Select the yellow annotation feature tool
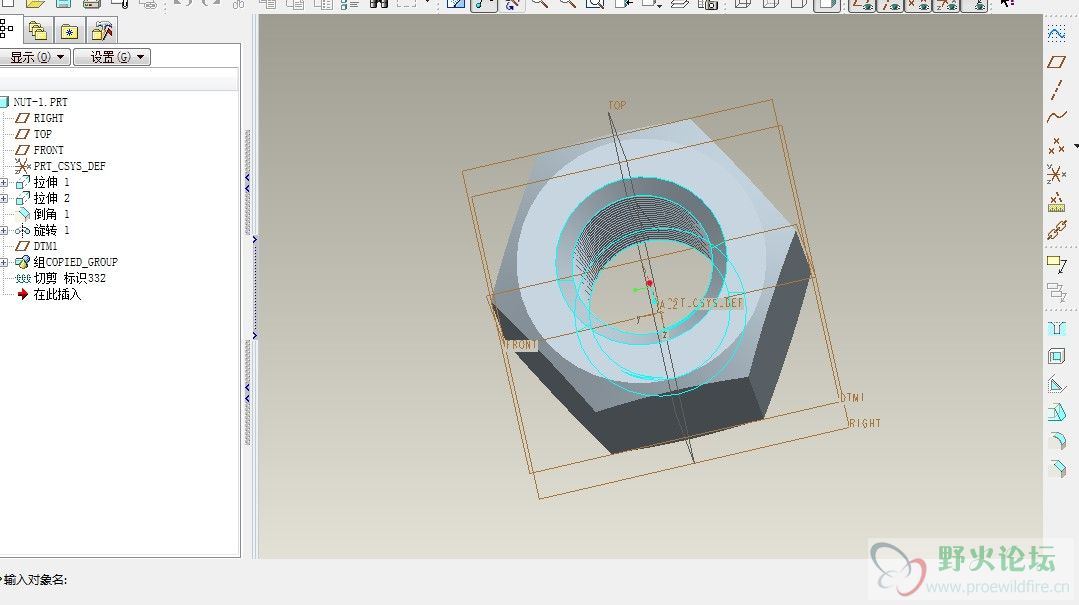Image resolution: width=1079 pixels, height=605 pixels. coord(1056,264)
